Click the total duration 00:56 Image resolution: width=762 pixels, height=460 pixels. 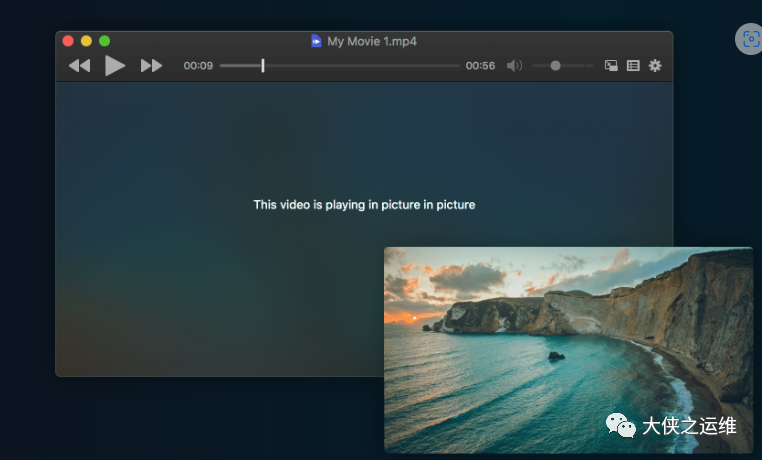click(480, 66)
